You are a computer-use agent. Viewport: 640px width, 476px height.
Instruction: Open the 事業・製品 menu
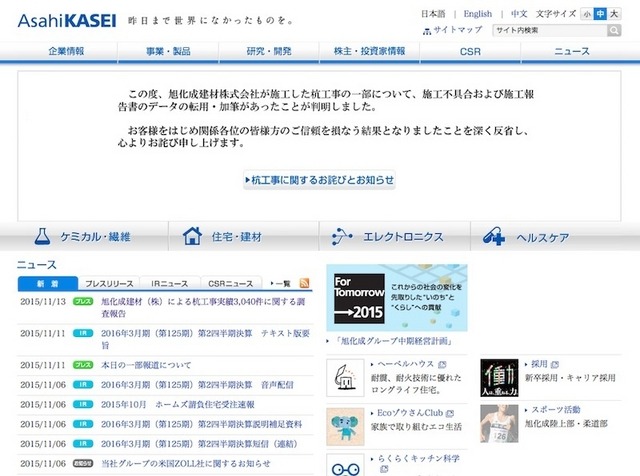[x=168, y=52]
